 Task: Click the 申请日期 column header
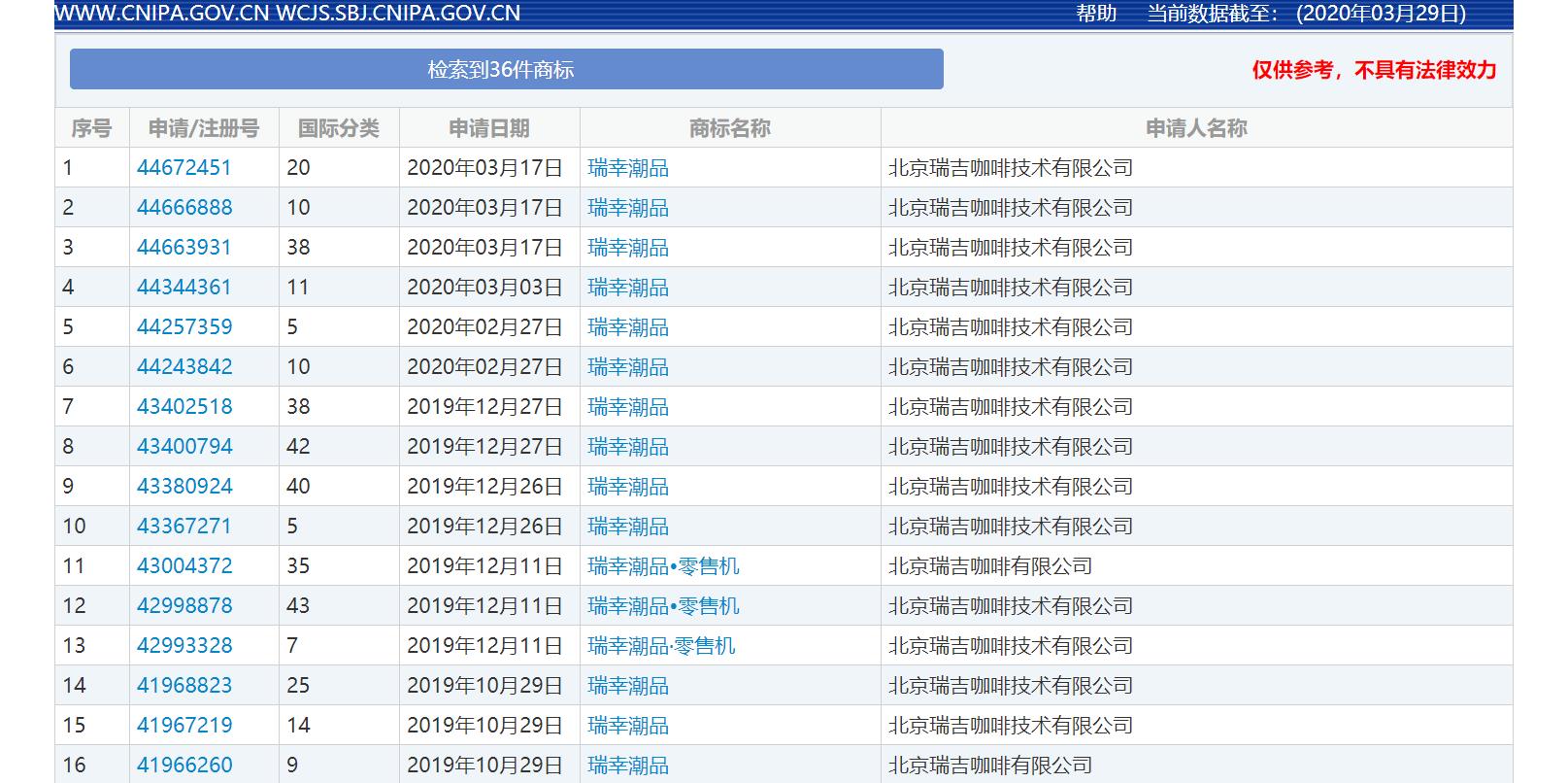[x=489, y=128]
